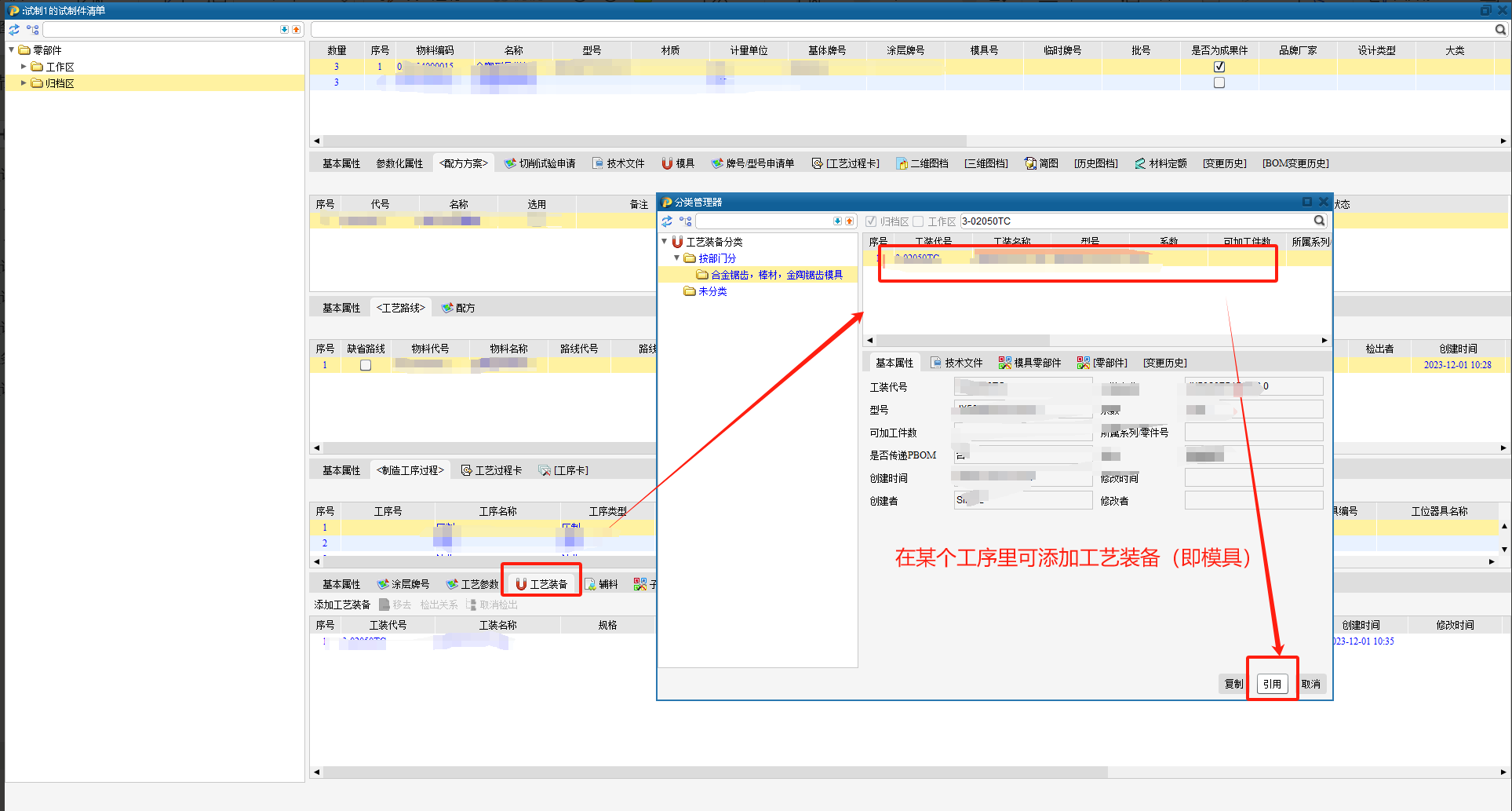
Task: Toggle 缺省路线 checkbox in route row 1
Action: 366,365
